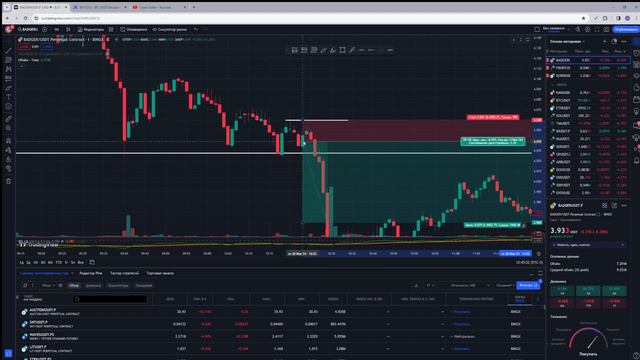Select BTCUSDT in the watchlist

pos(589,100)
